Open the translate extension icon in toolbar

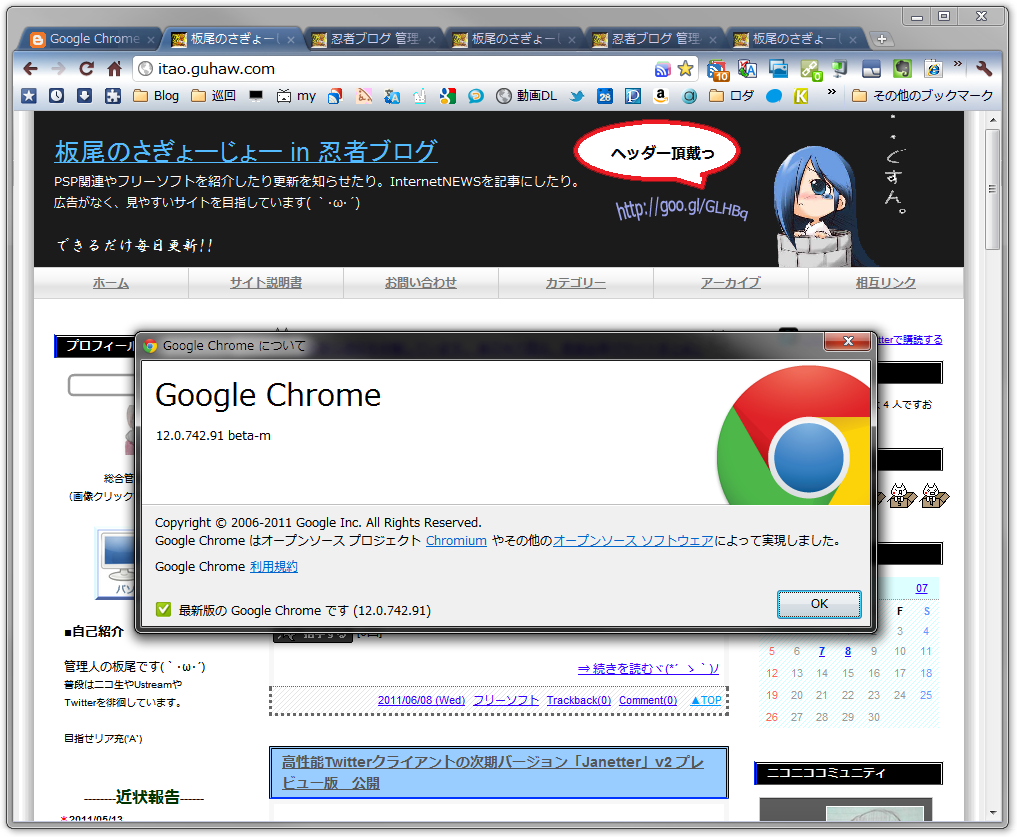[x=748, y=69]
